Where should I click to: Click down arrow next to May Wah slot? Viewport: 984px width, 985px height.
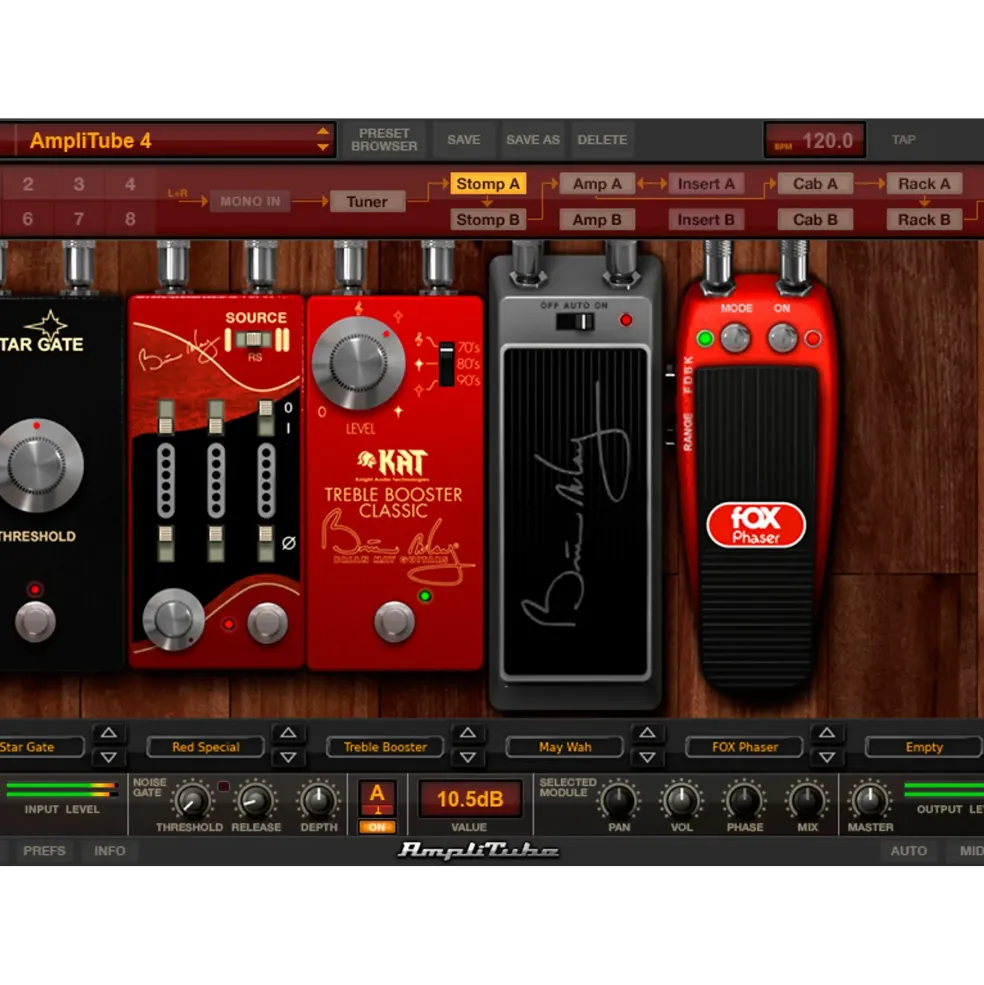point(648,758)
